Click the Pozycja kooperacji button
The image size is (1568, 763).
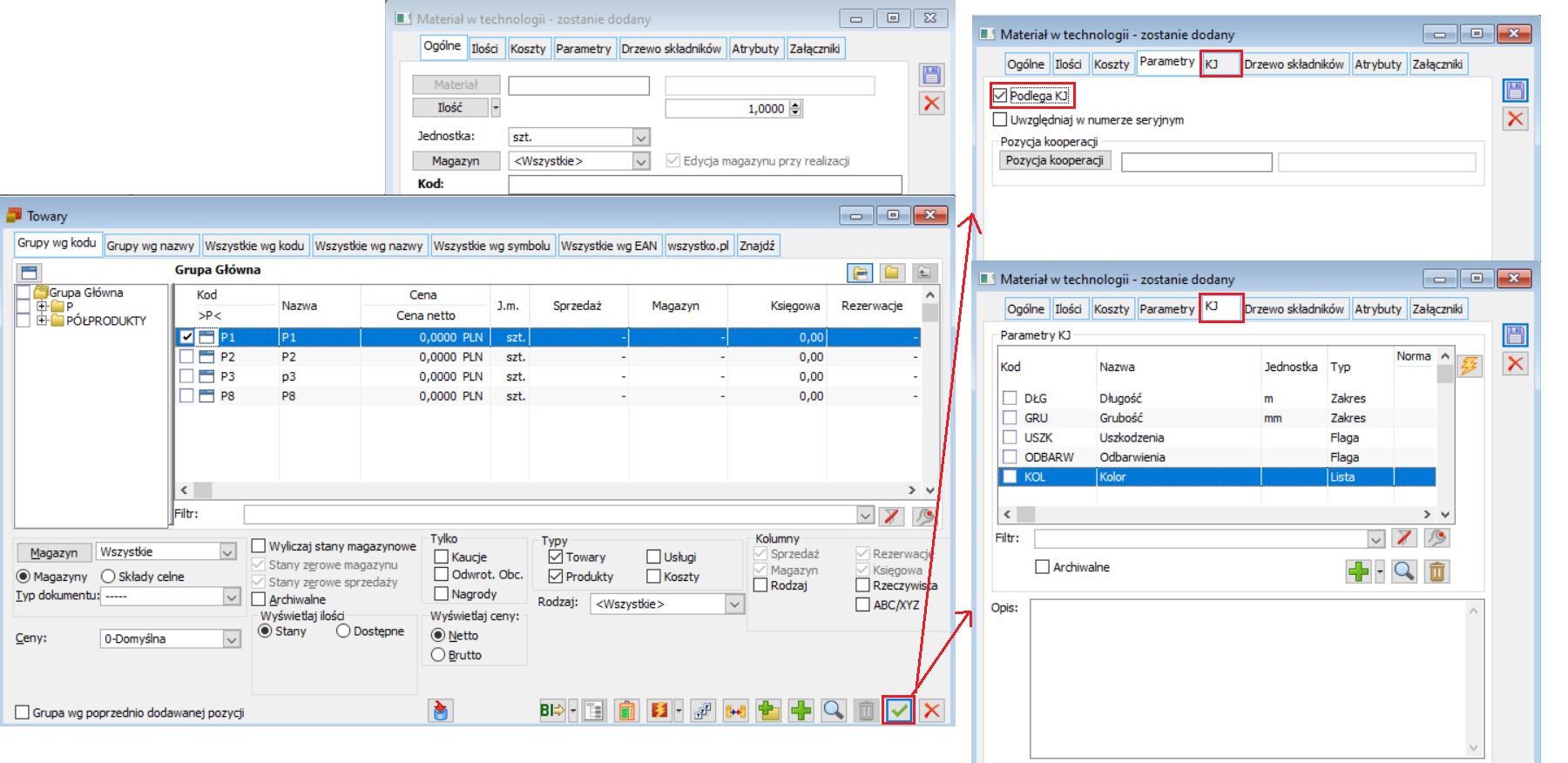point(1054,160)
